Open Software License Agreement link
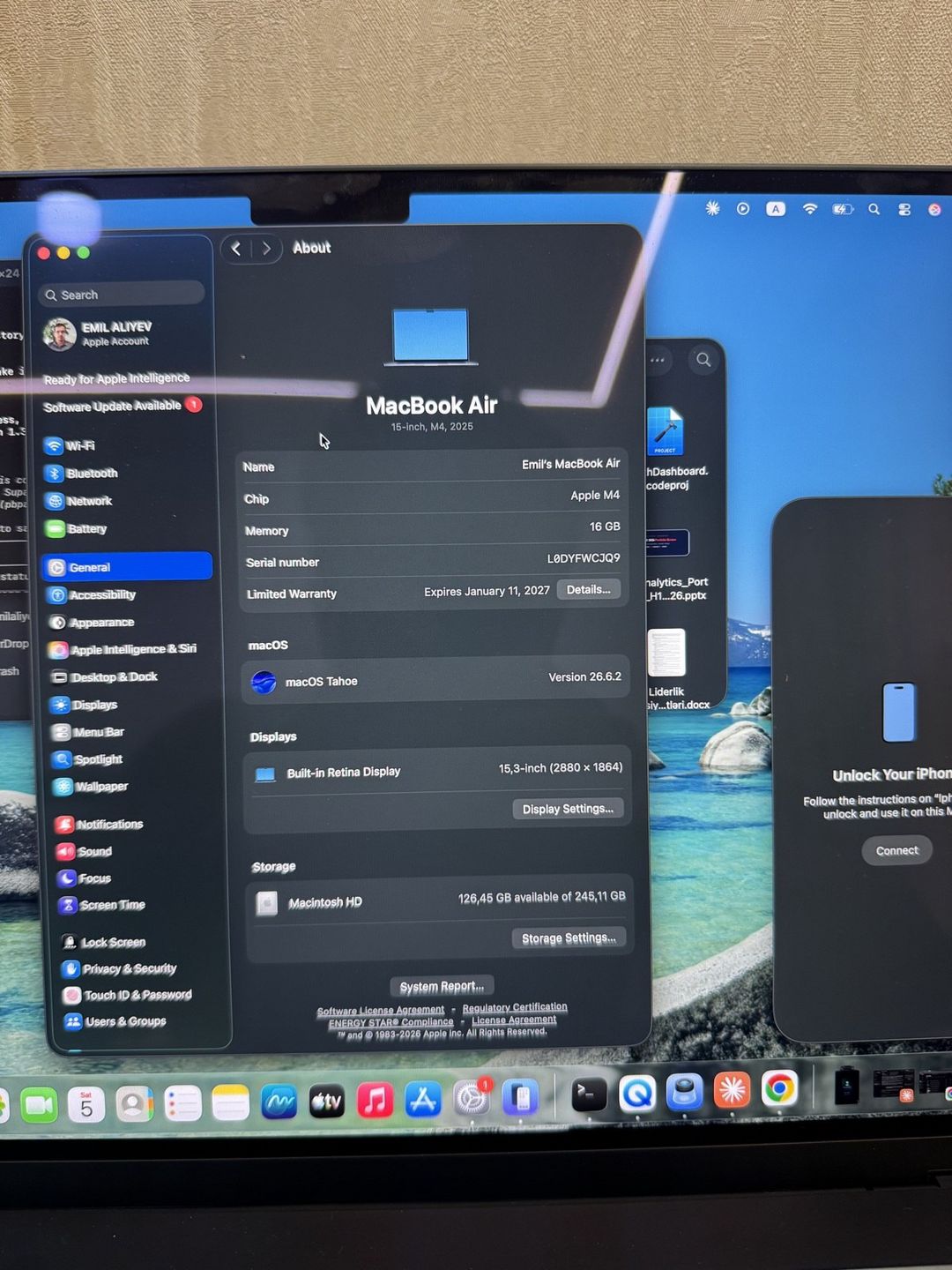The image size is (952, 1270). click(381, 1011)
